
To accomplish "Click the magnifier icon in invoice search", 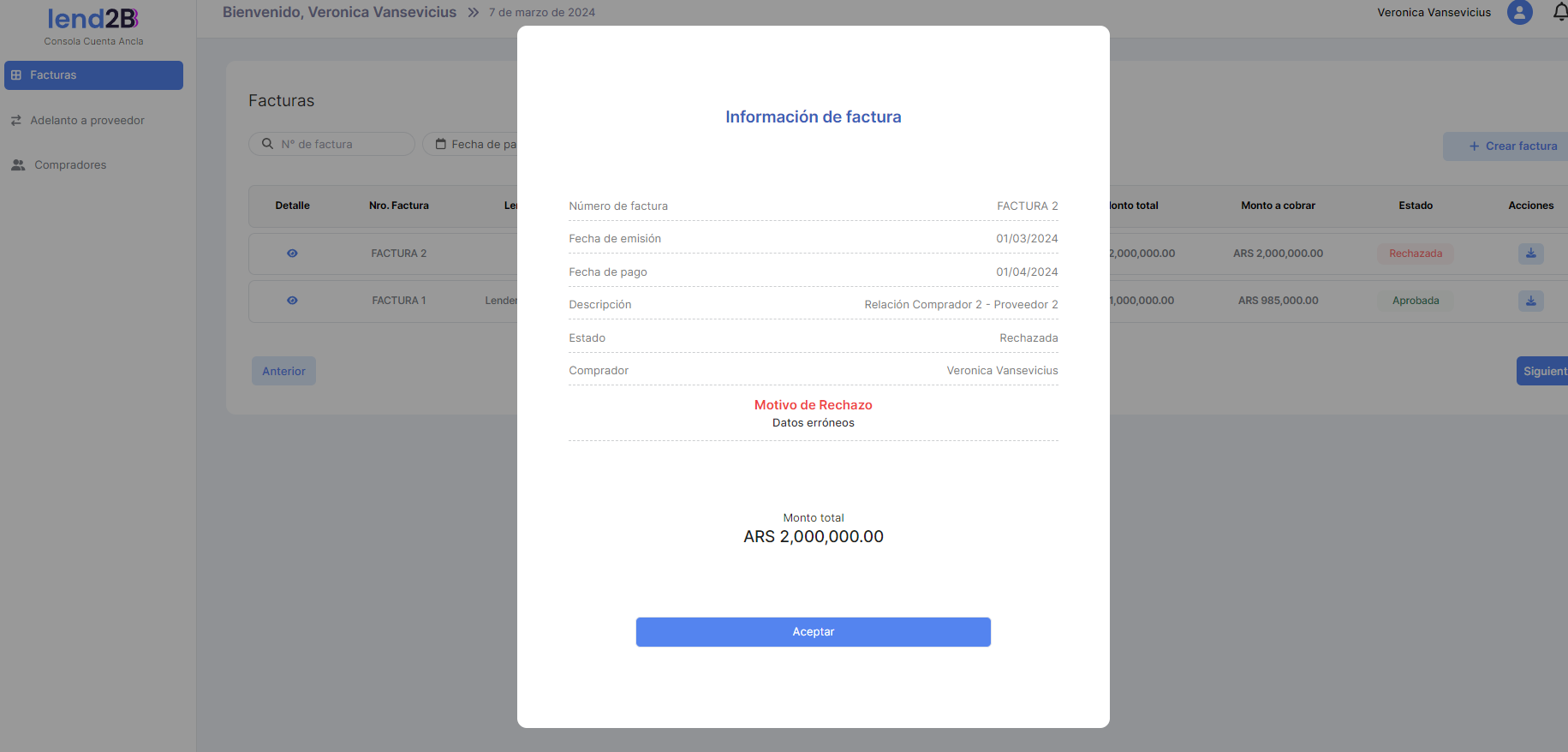I will pyautogui.click(x=268, y=144).
